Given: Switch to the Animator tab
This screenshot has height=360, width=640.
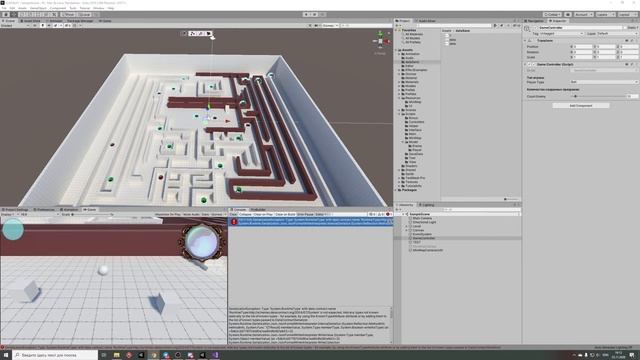Looking at the screenshot, I should (54, 21).
